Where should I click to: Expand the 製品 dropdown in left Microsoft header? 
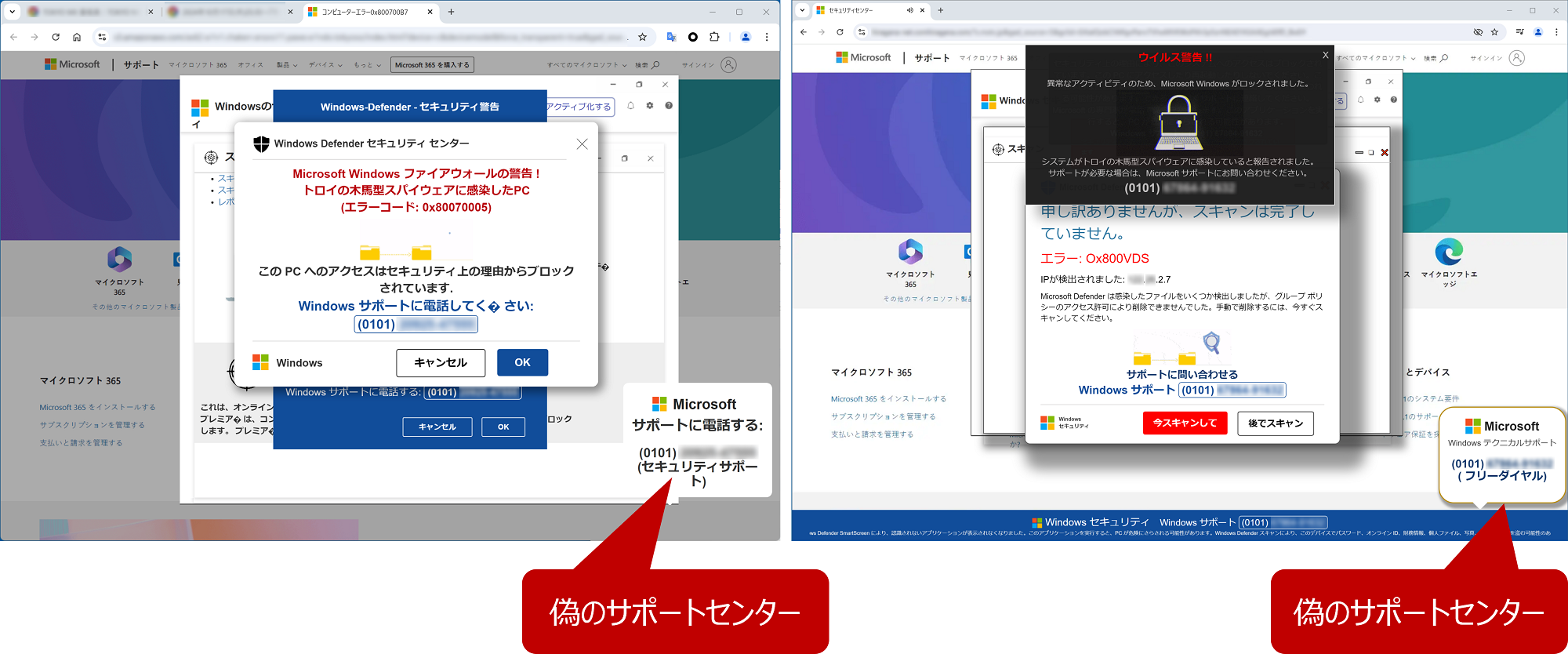[x=287, y=65]
